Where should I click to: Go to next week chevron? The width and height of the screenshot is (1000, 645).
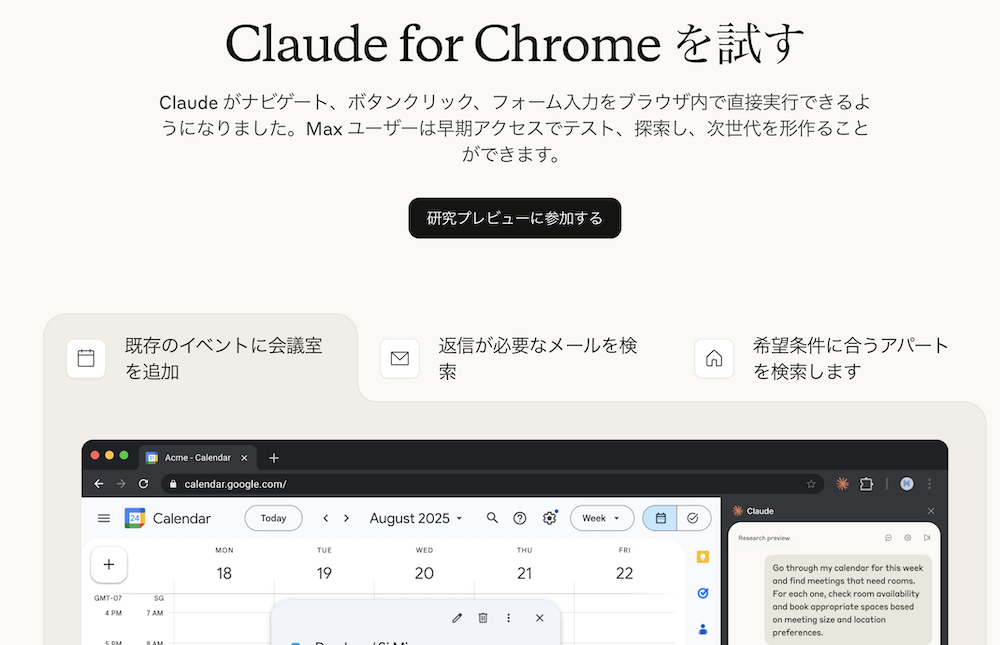tap(346, 518)
